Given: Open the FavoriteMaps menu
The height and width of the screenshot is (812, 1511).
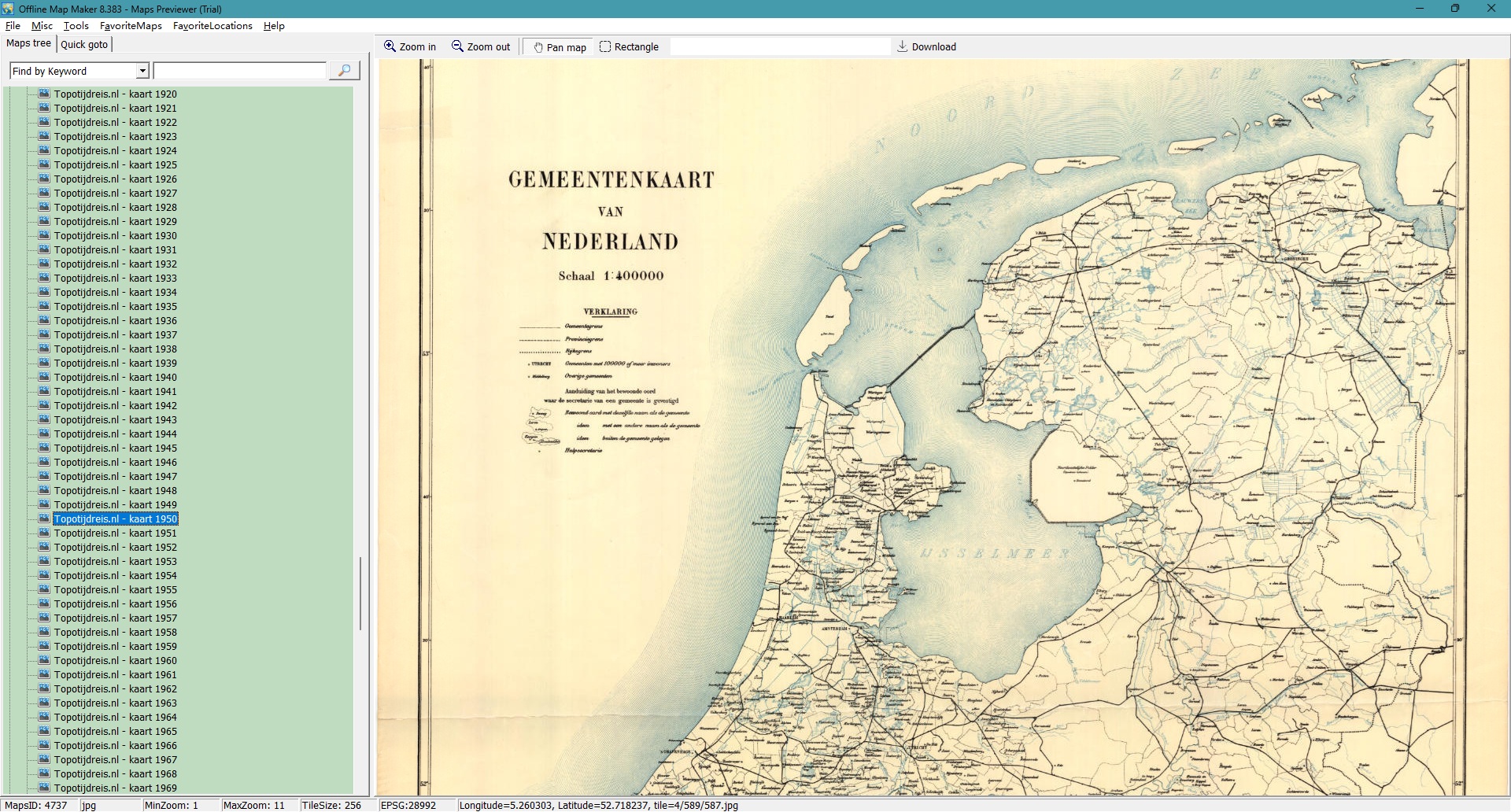Looking at the screenshot, I should (131, 25).
